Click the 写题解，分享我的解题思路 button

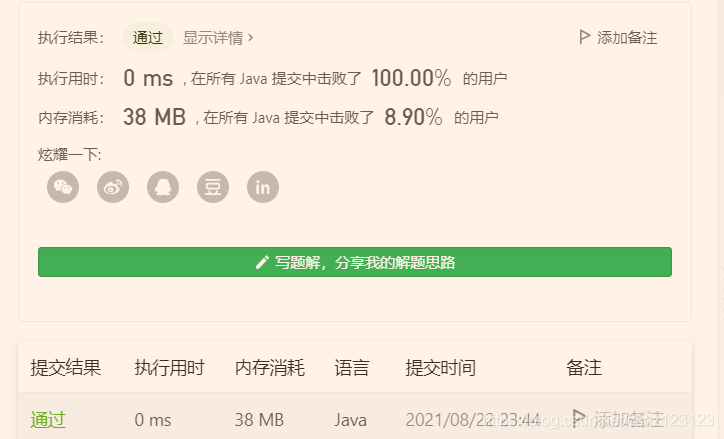point(355,262)
